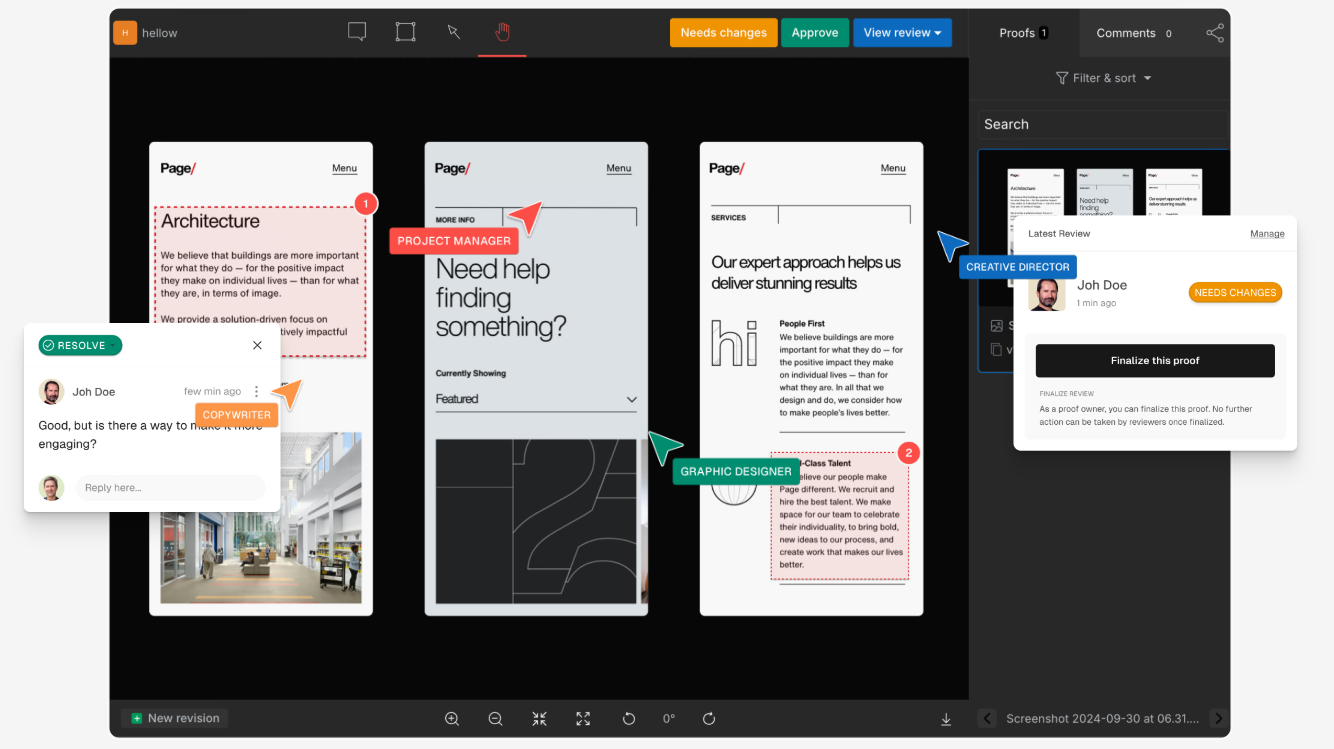Click the orange H avatar beside hellow
Viewport: 1334px width, 749px height.
coord(125,33)
